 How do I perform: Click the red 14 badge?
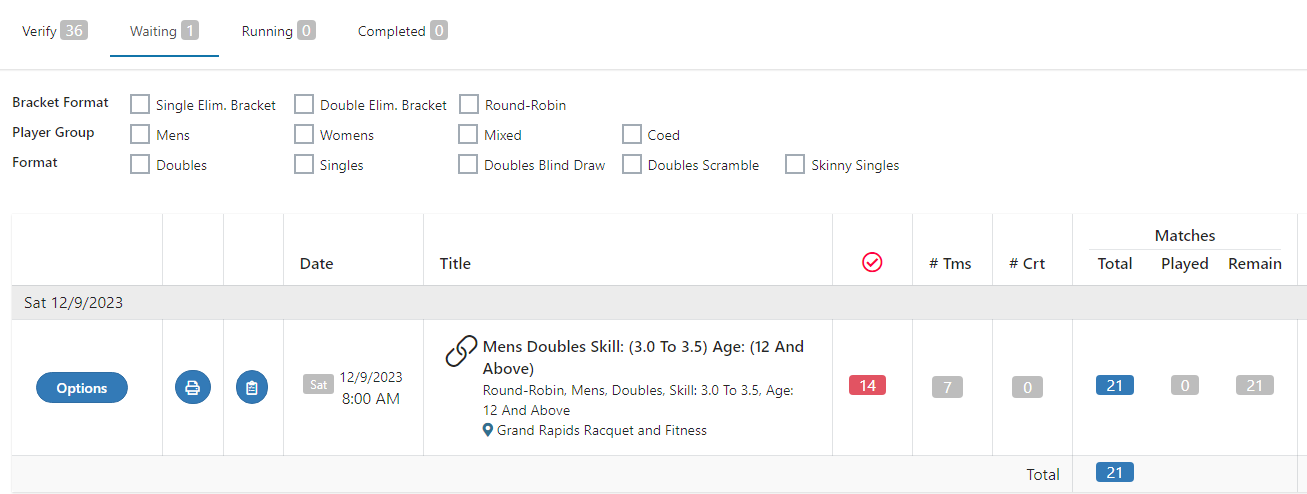point(867,386)
